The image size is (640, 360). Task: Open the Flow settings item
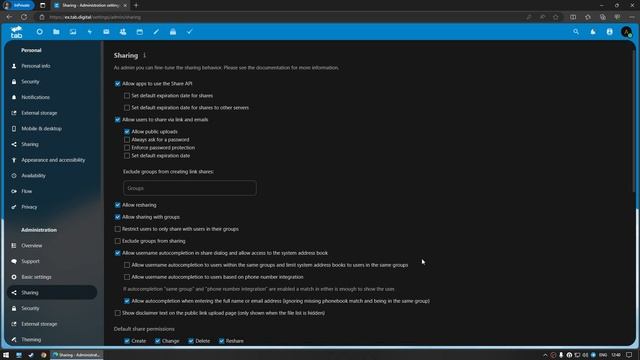click(52, 191)
